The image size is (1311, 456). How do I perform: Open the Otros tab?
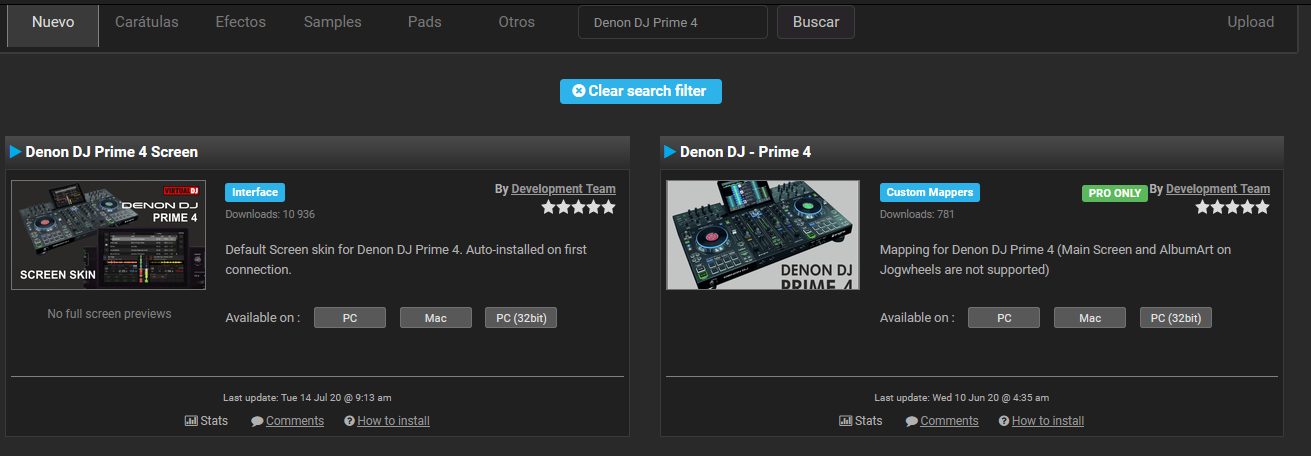[517, 22]
